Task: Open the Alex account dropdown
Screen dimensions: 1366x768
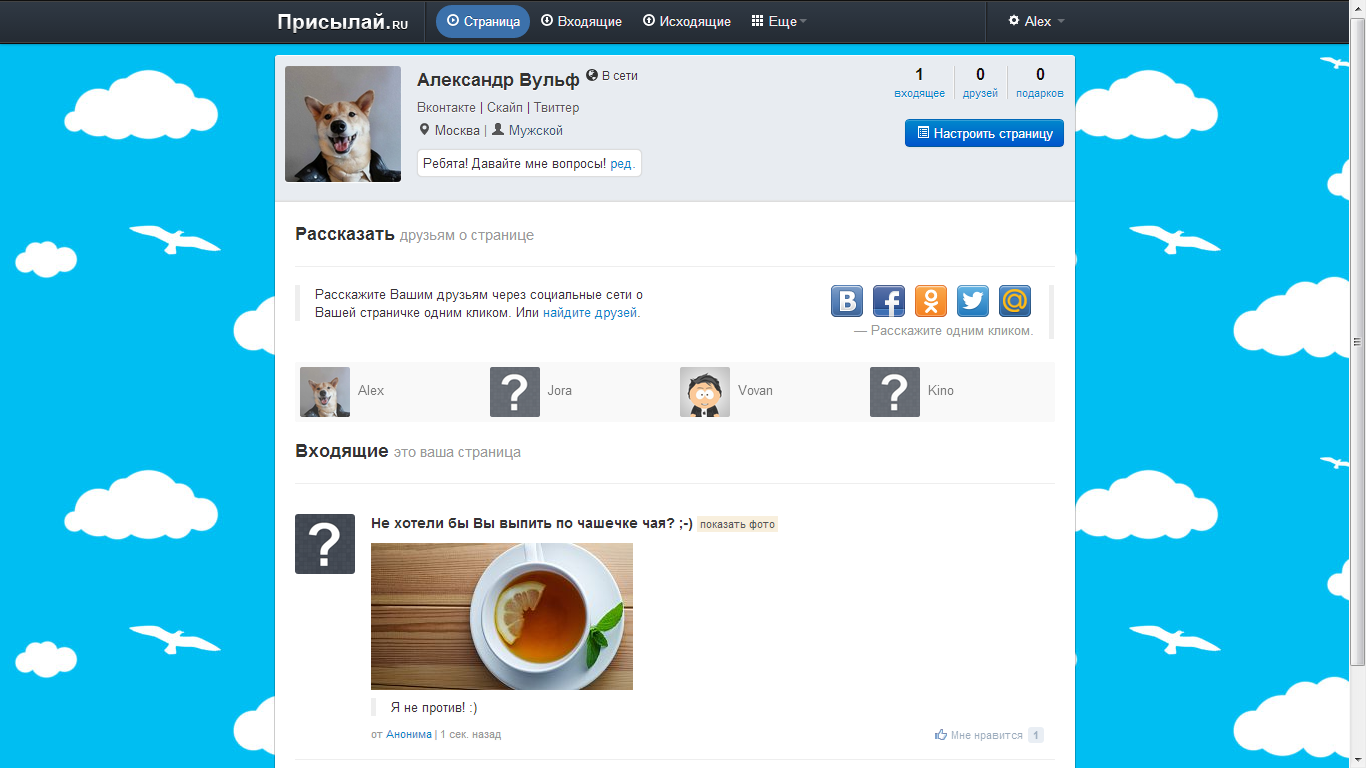Action: coord(1037,21)
